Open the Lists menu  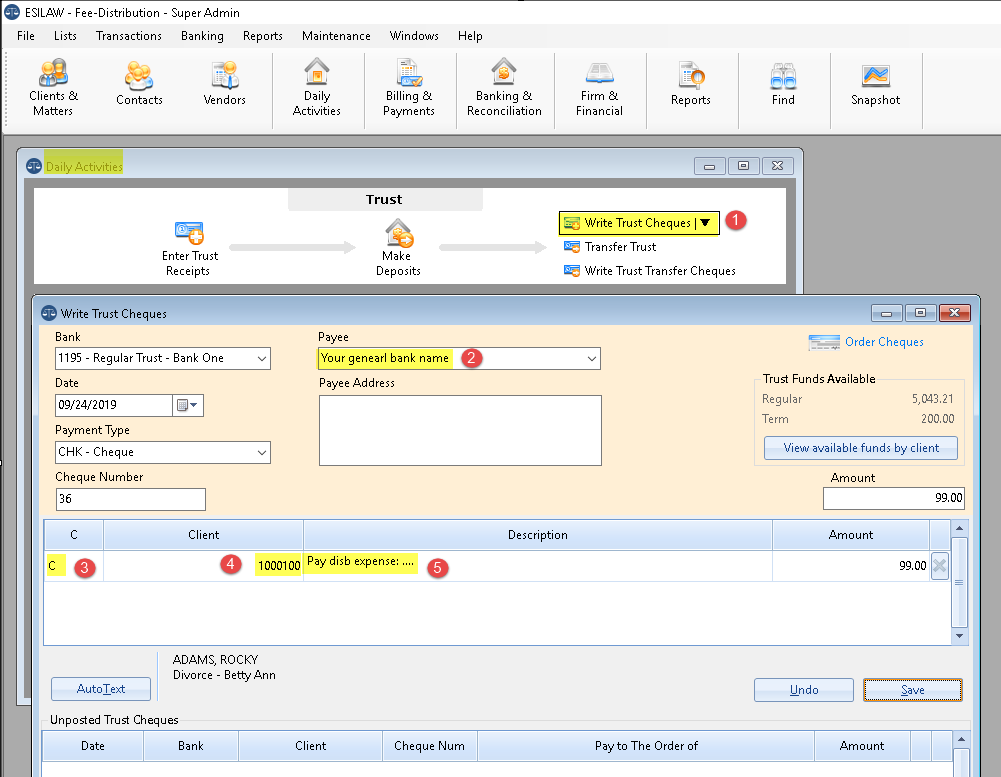(x=65, y=36)
